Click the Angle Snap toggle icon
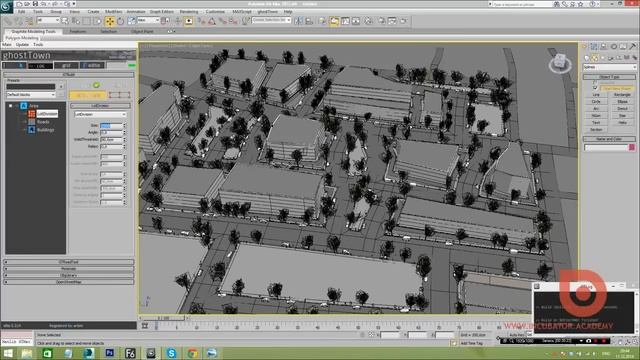 pos(212,21)
